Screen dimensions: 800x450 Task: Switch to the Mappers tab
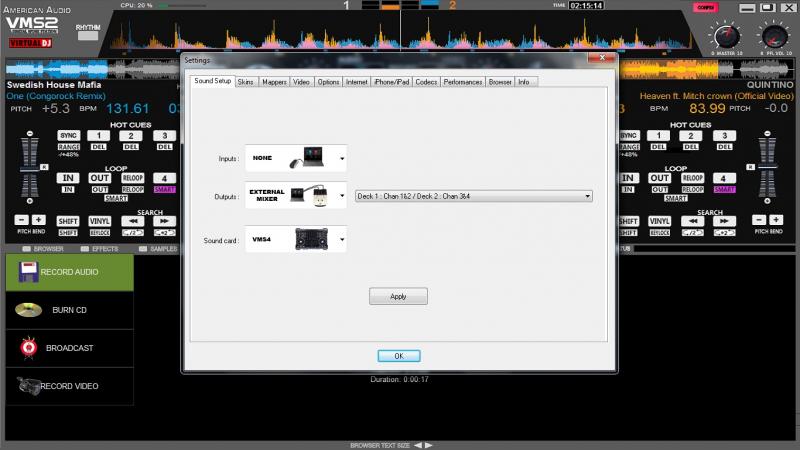[274, 82]
